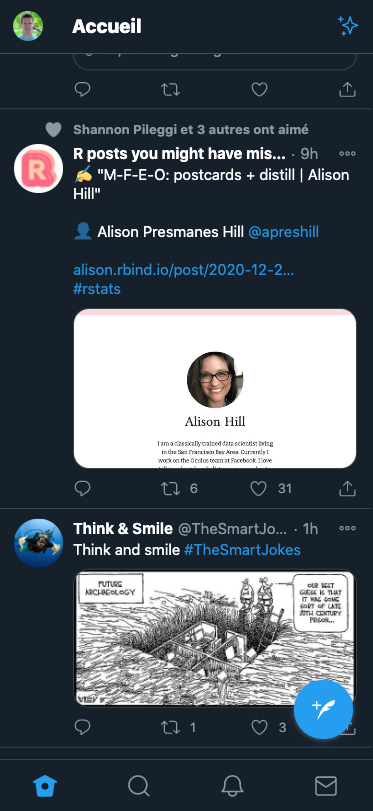The width and height of the screenshot is (373, 811).
Task: Go to the Home tab
Action: point(45,786)
